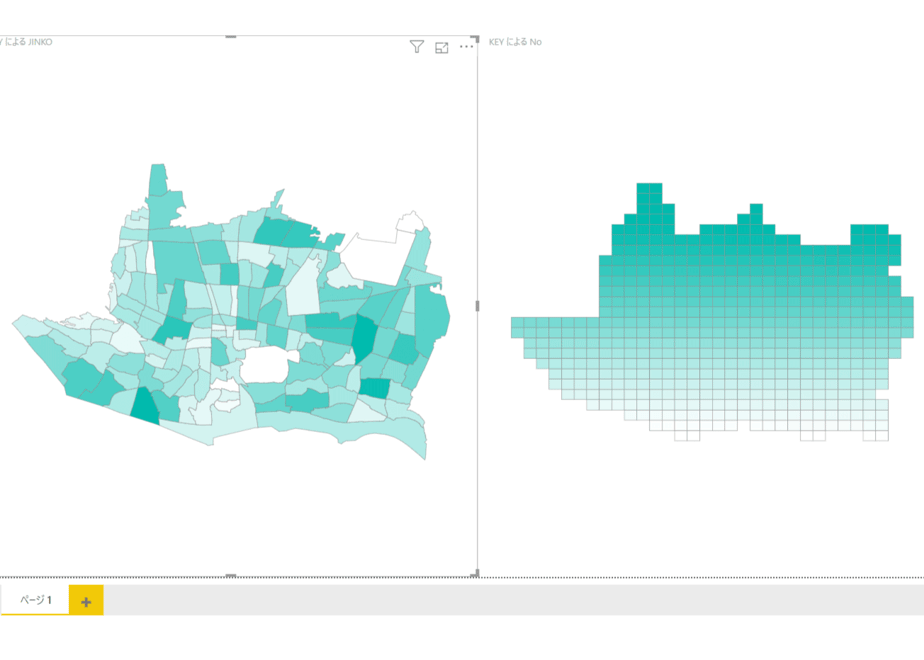This screenshot has height=660, width=924.
Task: Open the more options ellipsis menu
Action: pos(466,47)
